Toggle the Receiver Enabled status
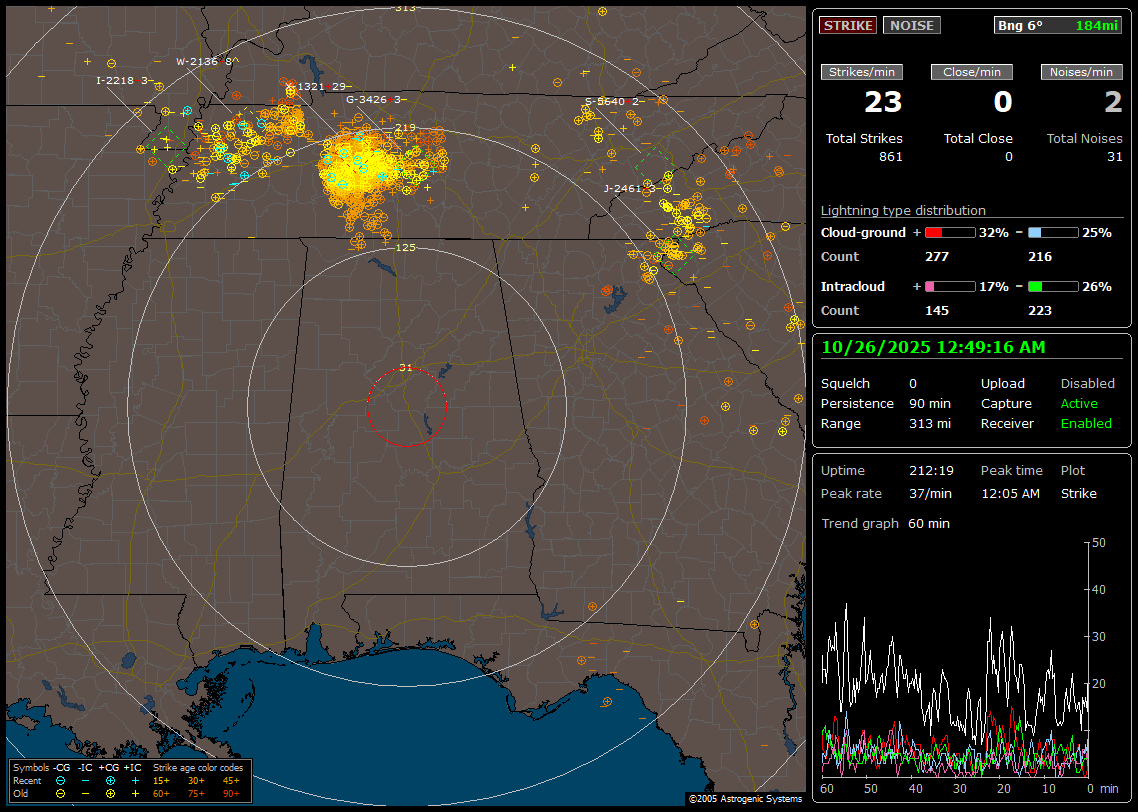The height and width of the screenshot is (812, 1138). click(1086, 423)
